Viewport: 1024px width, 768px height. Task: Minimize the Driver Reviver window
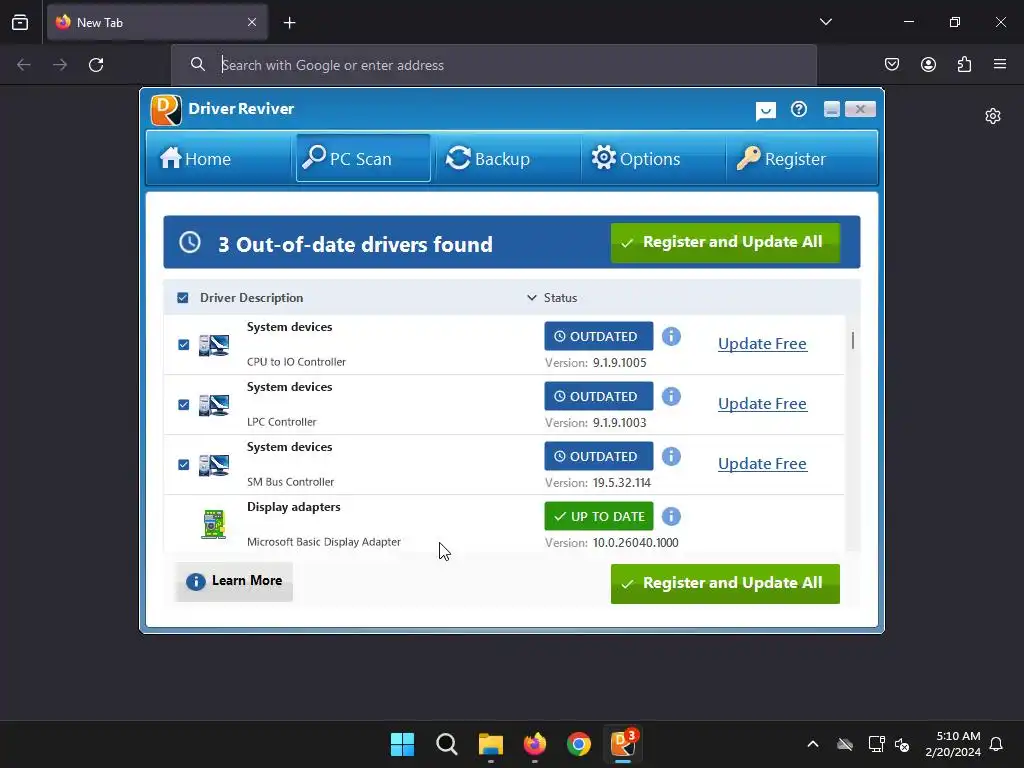[x=831, y=109]
